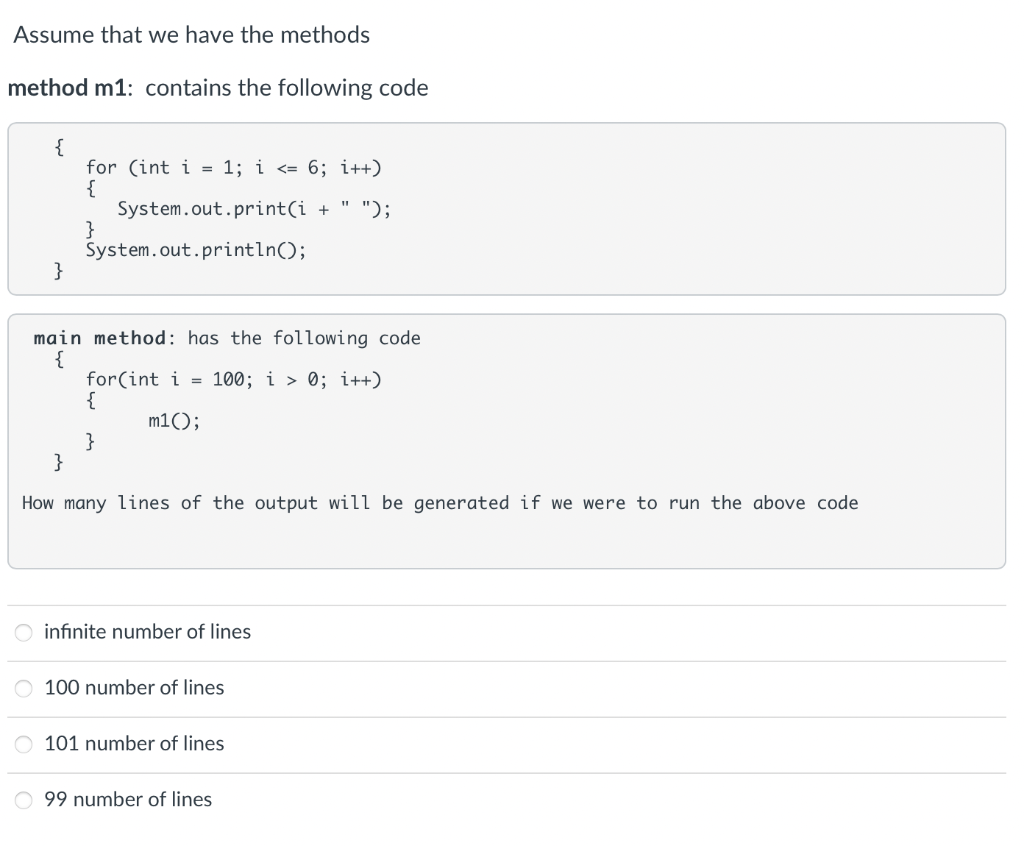Screen dimensions: 1024x846
Task: Click the Assume that we have the methods text
Action: click(191, 34)
